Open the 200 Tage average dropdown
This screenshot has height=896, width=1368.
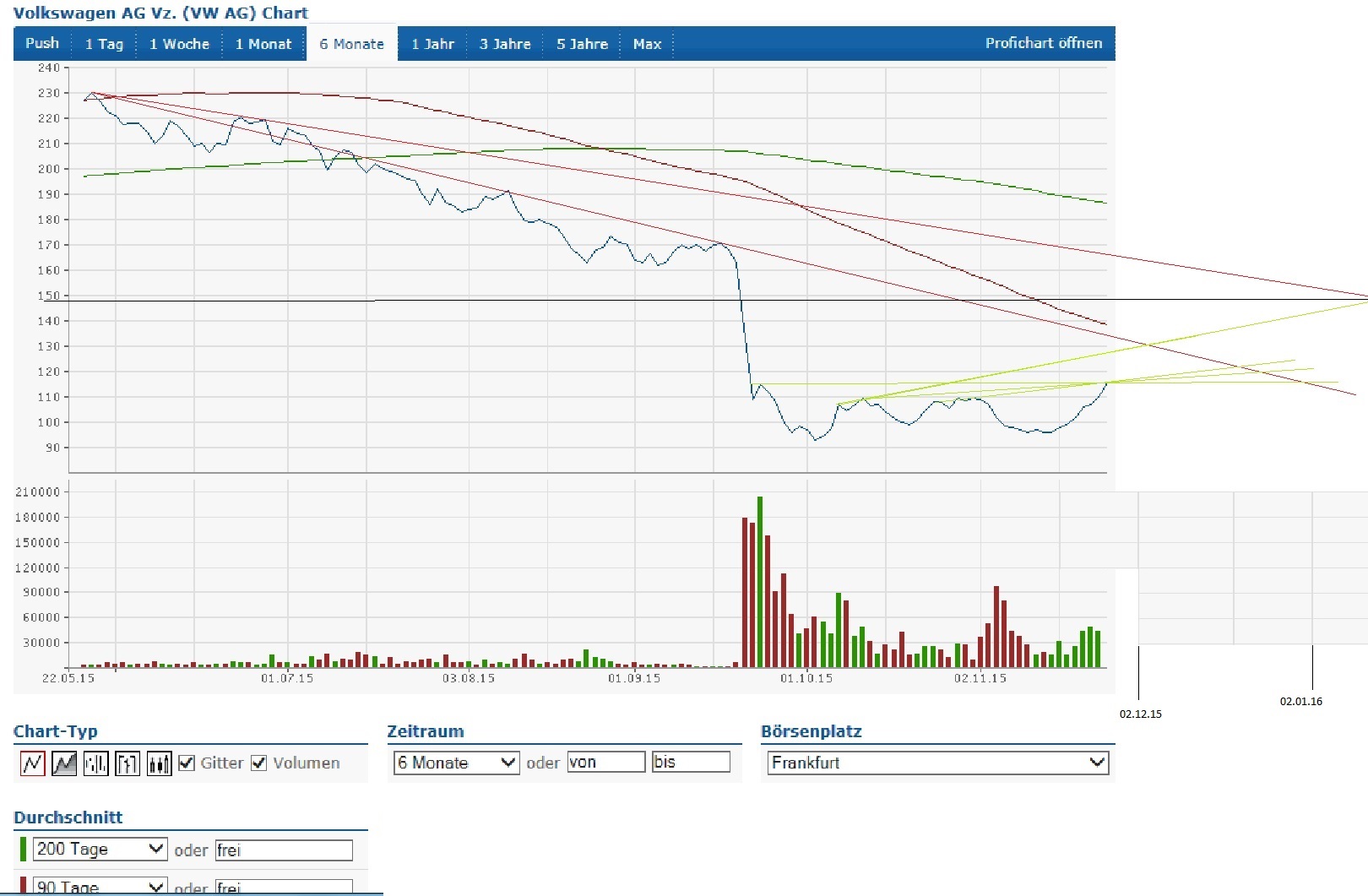100,849
